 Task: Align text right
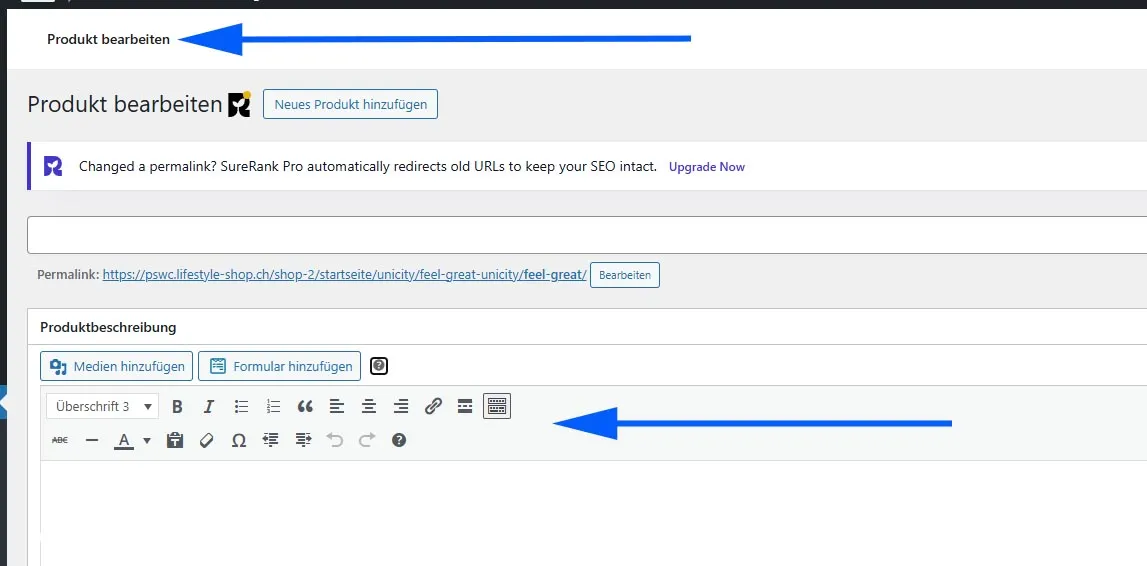pos(401,407)
